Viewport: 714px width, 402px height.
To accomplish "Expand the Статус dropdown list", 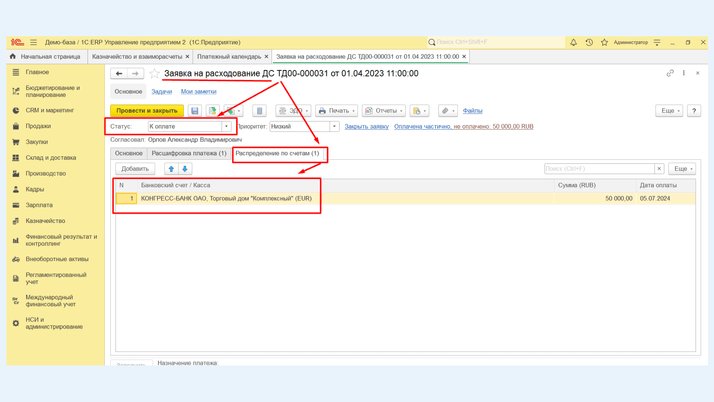I will click(x=227, y=127).
